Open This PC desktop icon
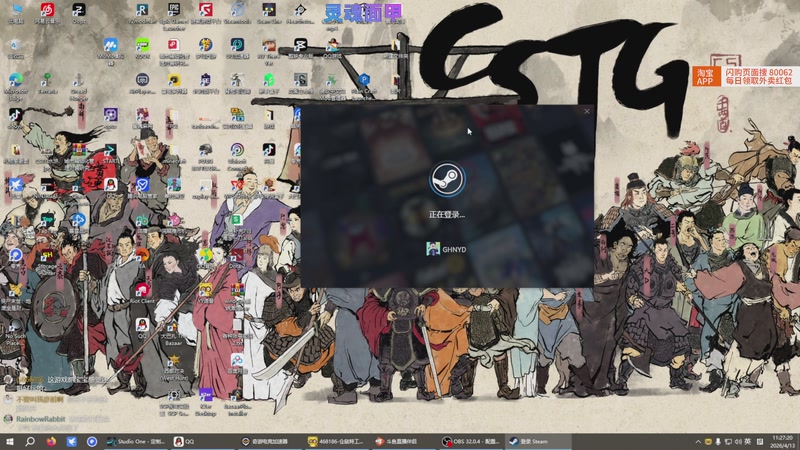800x450 pixels. 15,13
